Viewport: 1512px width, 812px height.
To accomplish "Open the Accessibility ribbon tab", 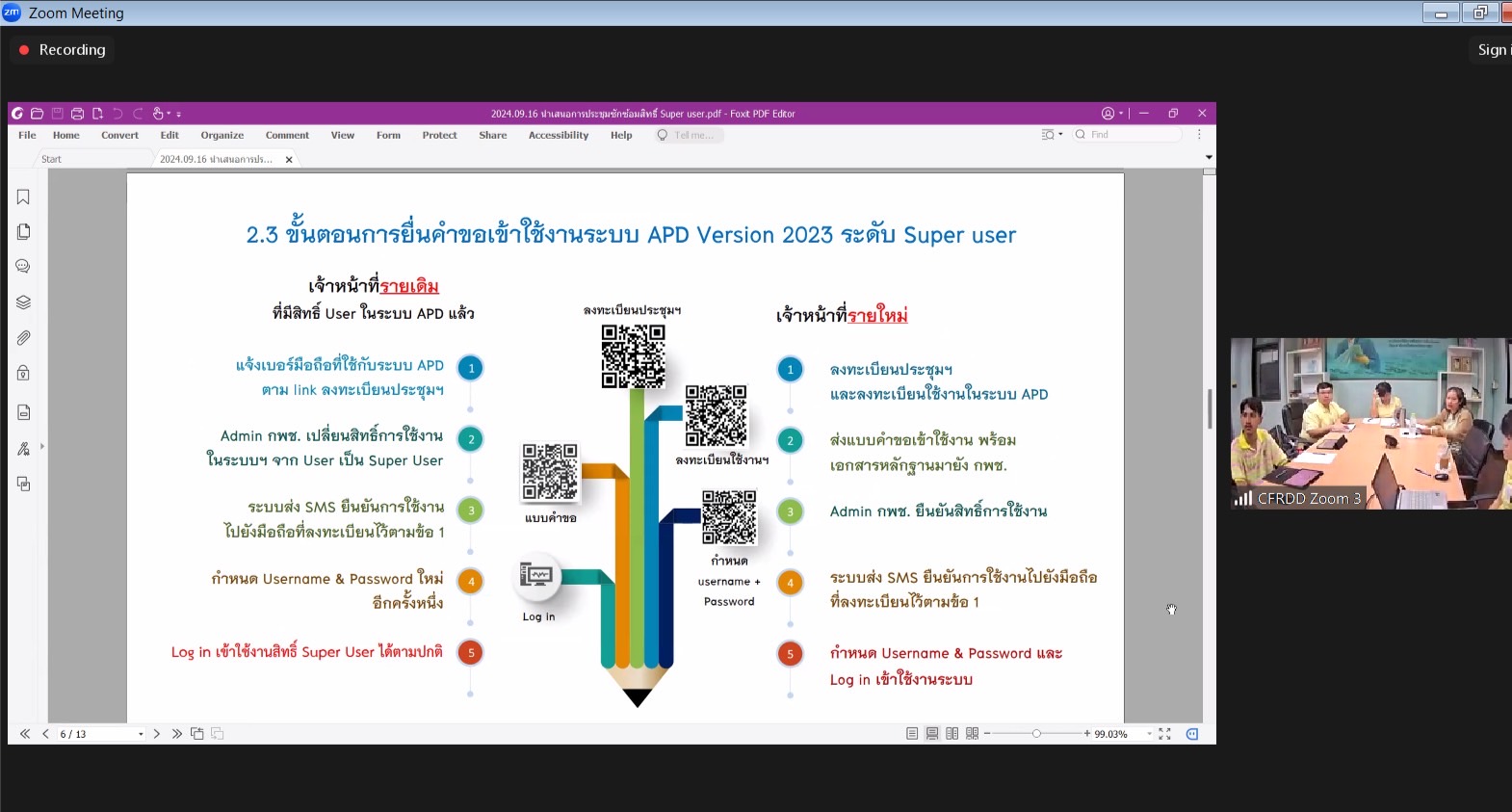I will [x=559, y=136].
